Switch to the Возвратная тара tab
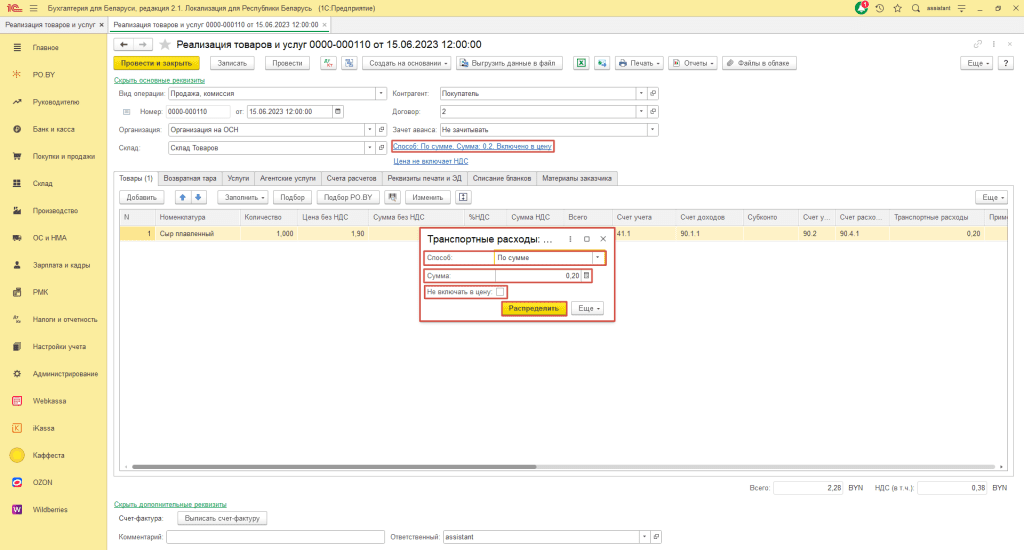 point(189,178)
